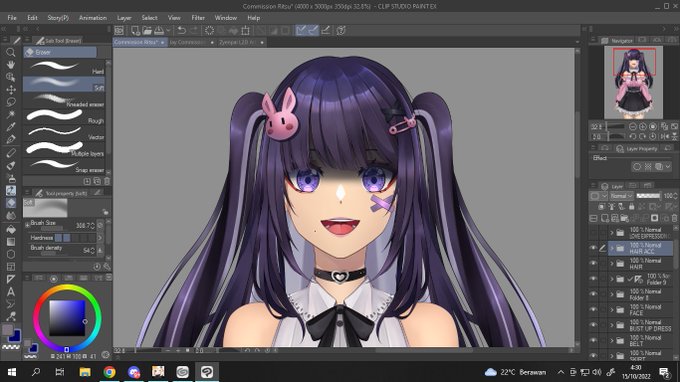Expand the FACE folder
Screen dimensions: 680x382
pyautogui.click(x=612, y=310)
